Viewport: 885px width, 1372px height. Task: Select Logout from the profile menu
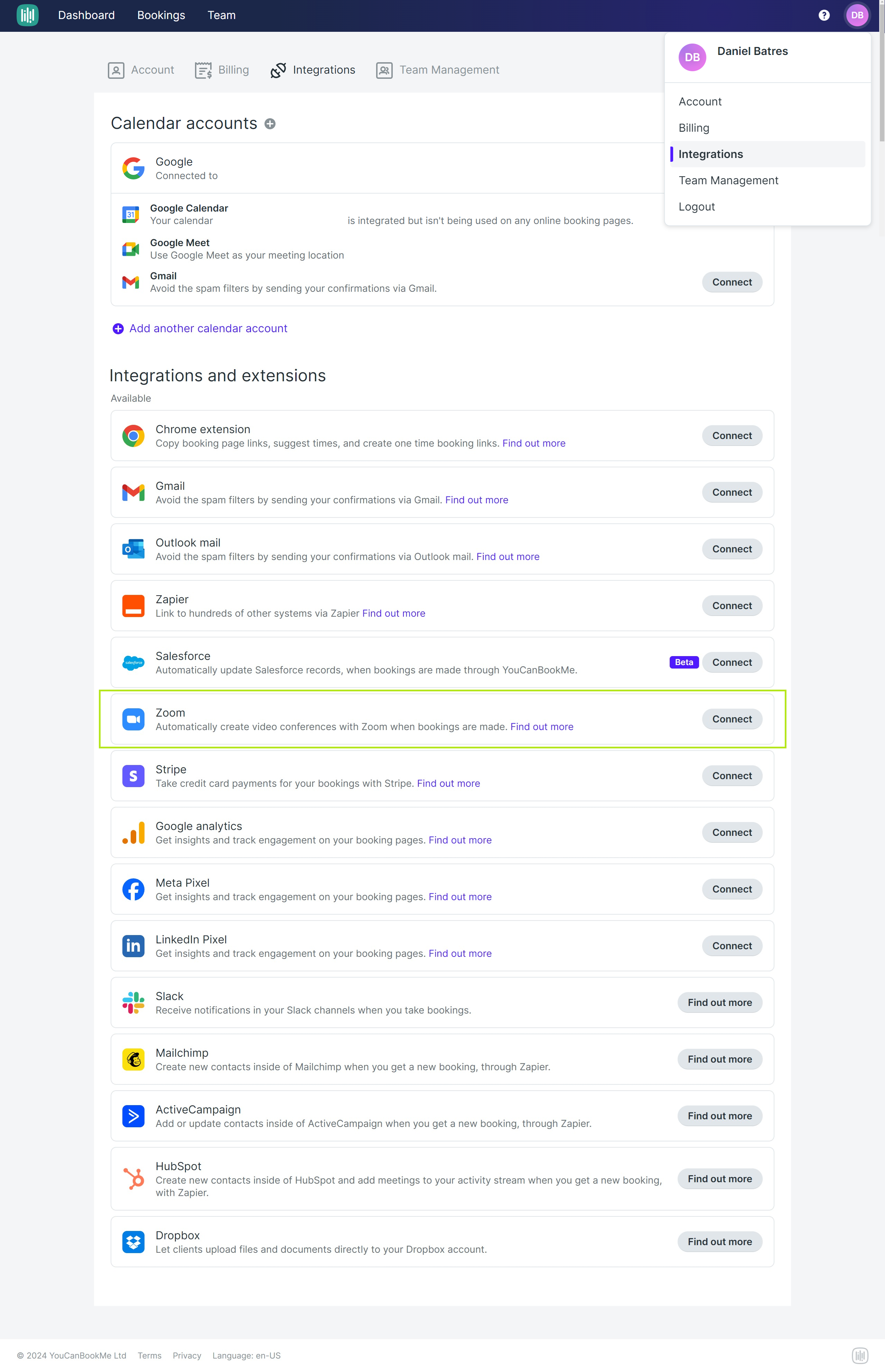tap(697, 207)
